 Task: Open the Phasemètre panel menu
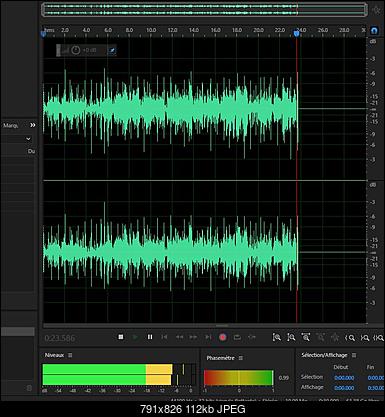(241, 358)
